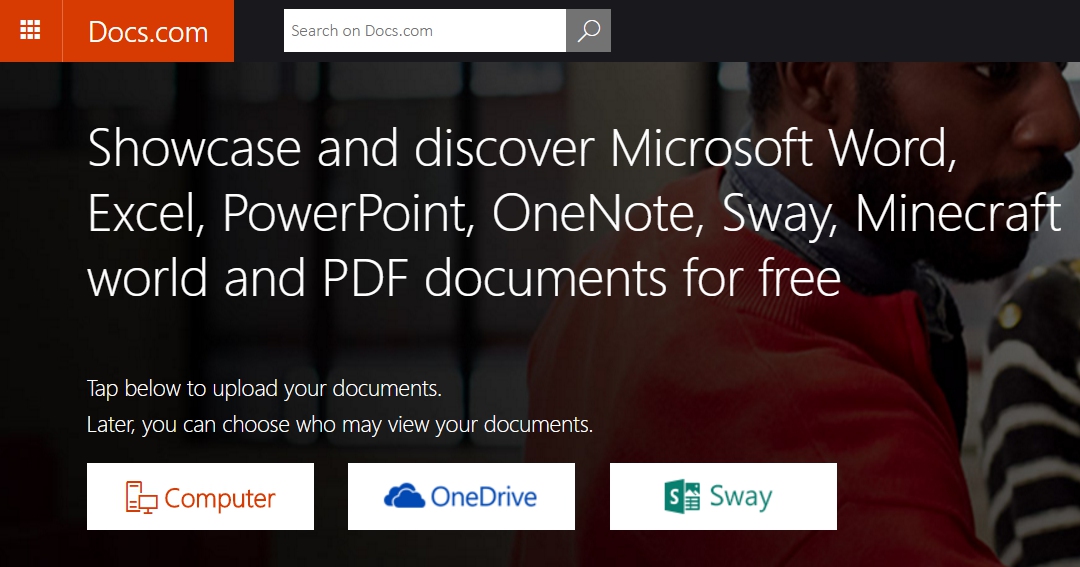The height and width of the screenshot is (567, 1080).
Task: Open the app launcher grid icon
Action: click(x=30, y=30)
